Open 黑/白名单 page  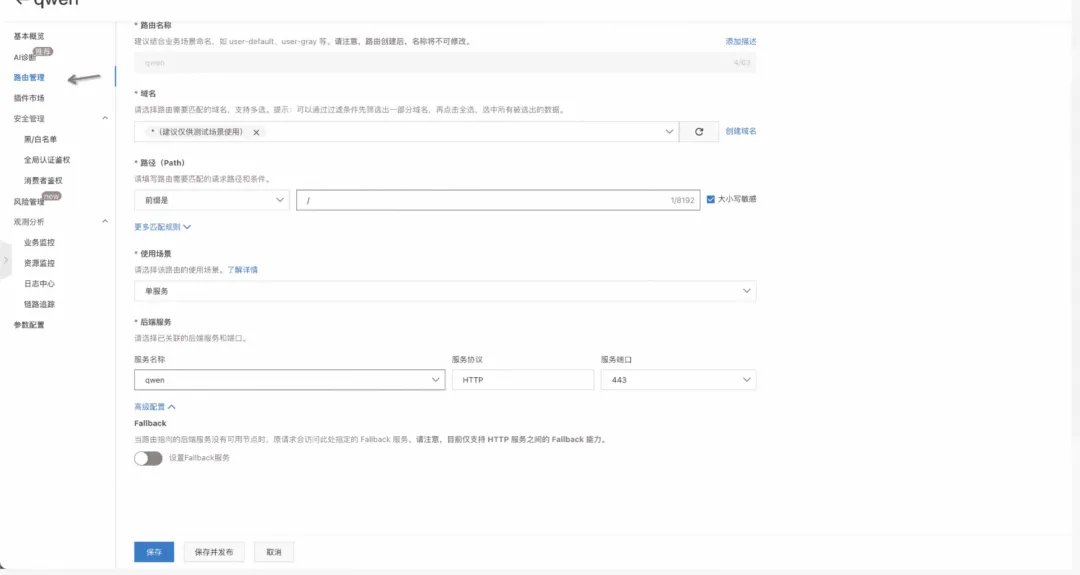[41, 140]
